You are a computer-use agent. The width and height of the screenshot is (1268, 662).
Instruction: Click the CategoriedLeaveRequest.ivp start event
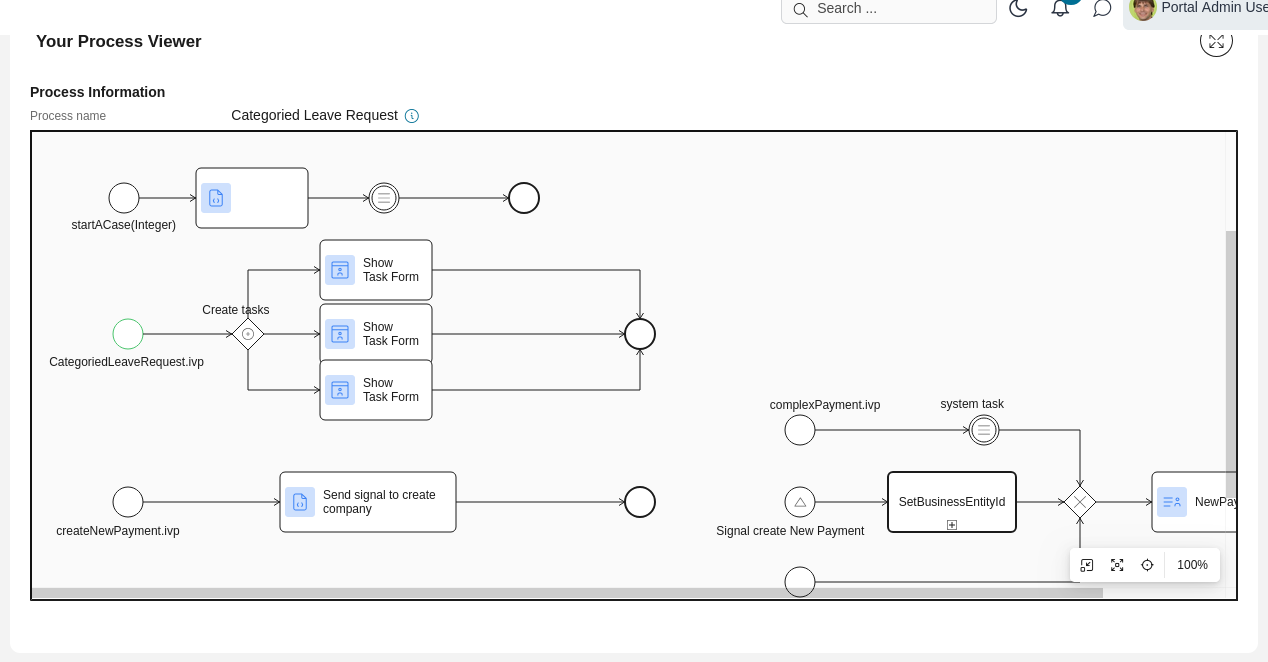pyautogui.click(x=127, y=334)
